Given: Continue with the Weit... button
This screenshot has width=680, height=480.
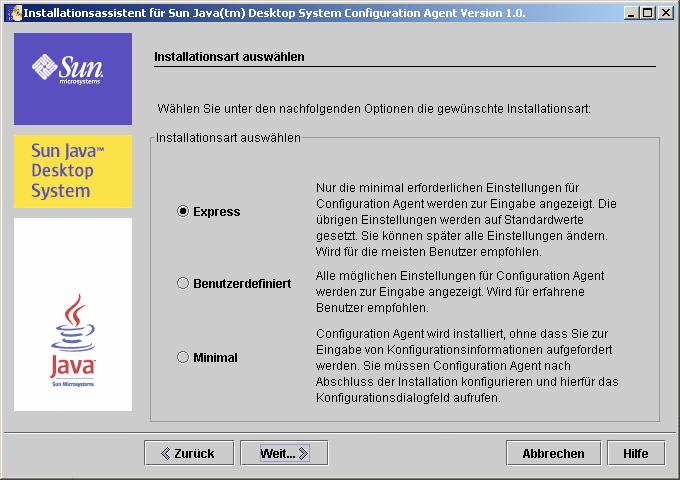Looking at the screenshot, I should (x=284, y=454).
